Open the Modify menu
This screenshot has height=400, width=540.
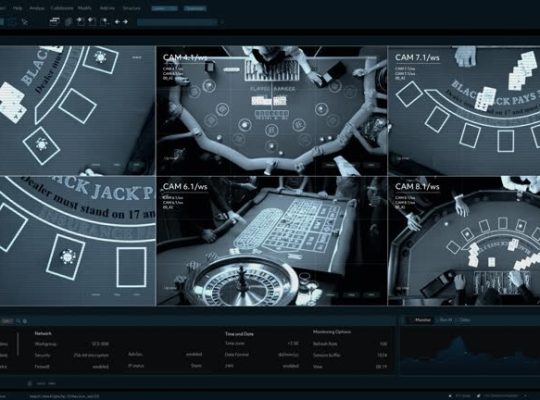[85, 8]
